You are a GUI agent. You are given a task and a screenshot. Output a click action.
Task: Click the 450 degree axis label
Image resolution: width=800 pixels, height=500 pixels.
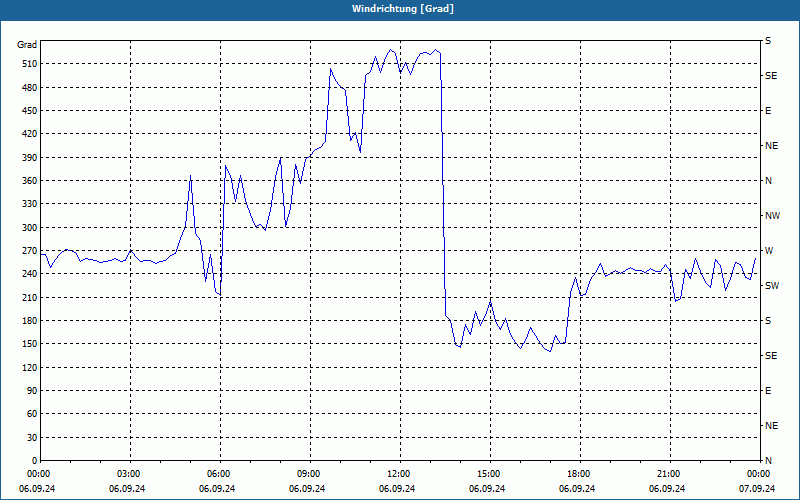(30, 111)
